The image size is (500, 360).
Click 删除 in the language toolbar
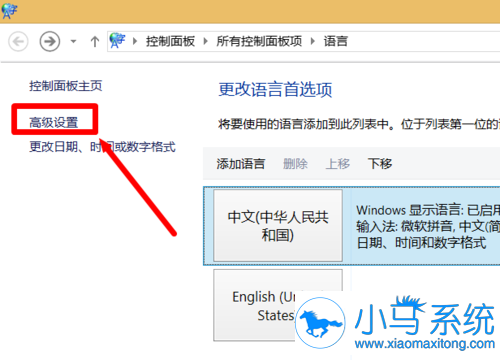pos(295,164)
